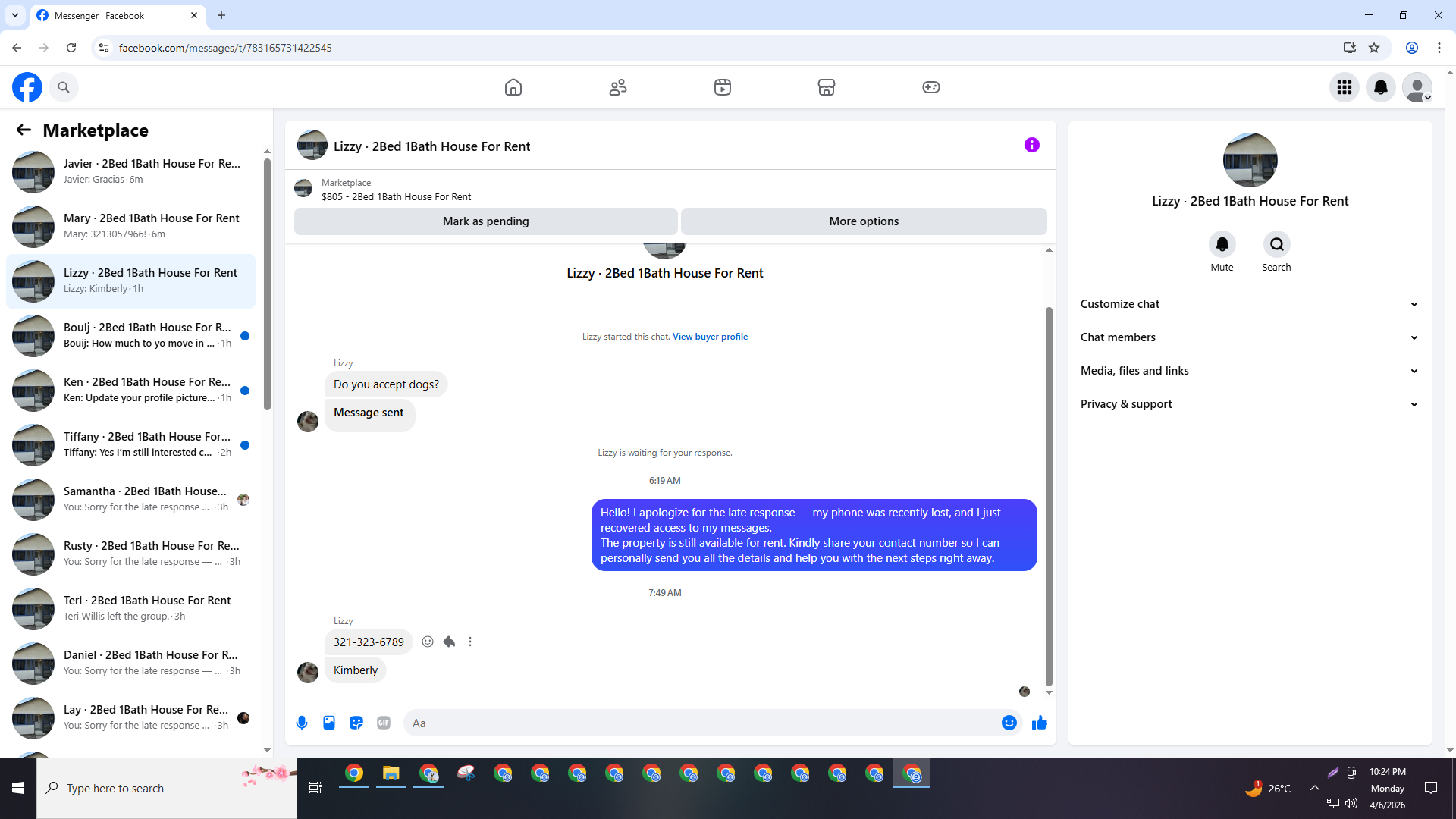Screen dimensions: 1456x819
Task: Expand Media, files and links section
Action: 1250,371
